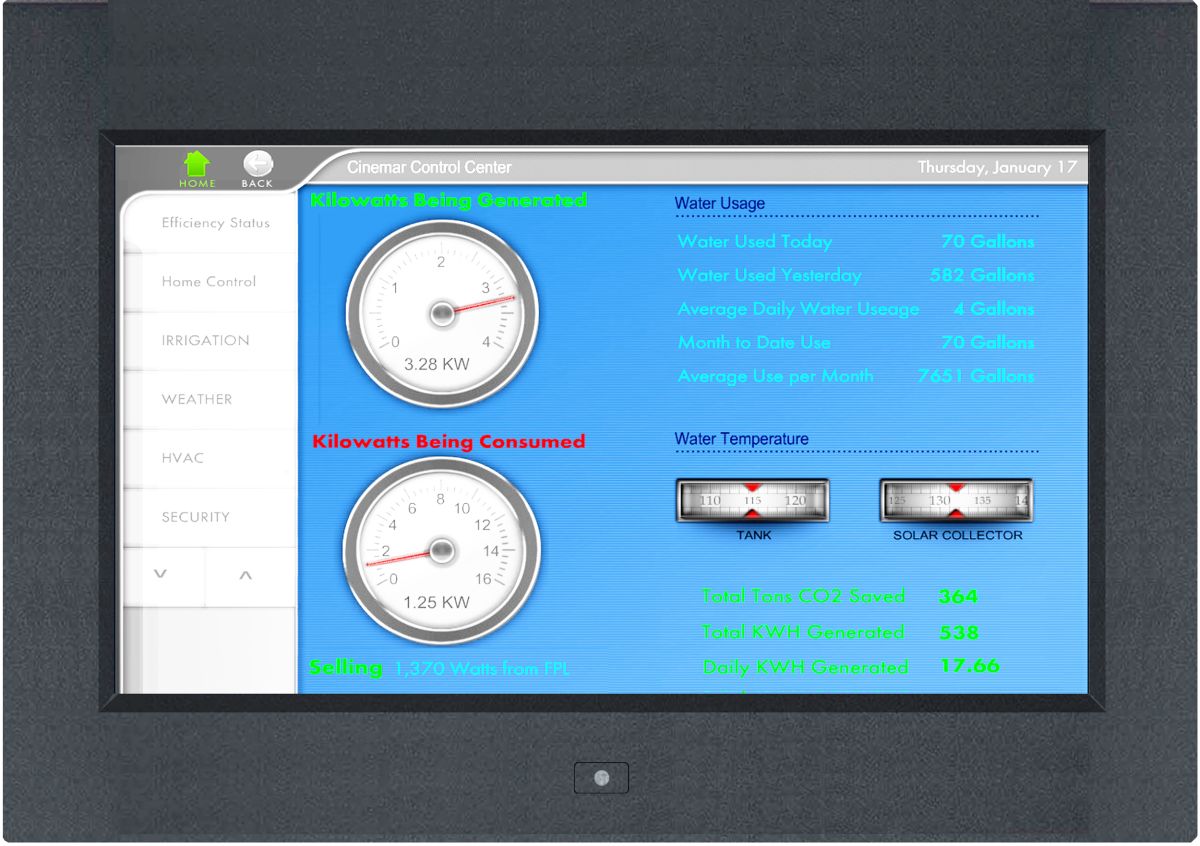This screenshot has width=1200, height=846.
Task: Click the 'Water Usage' section header
Action: [720, 204]
